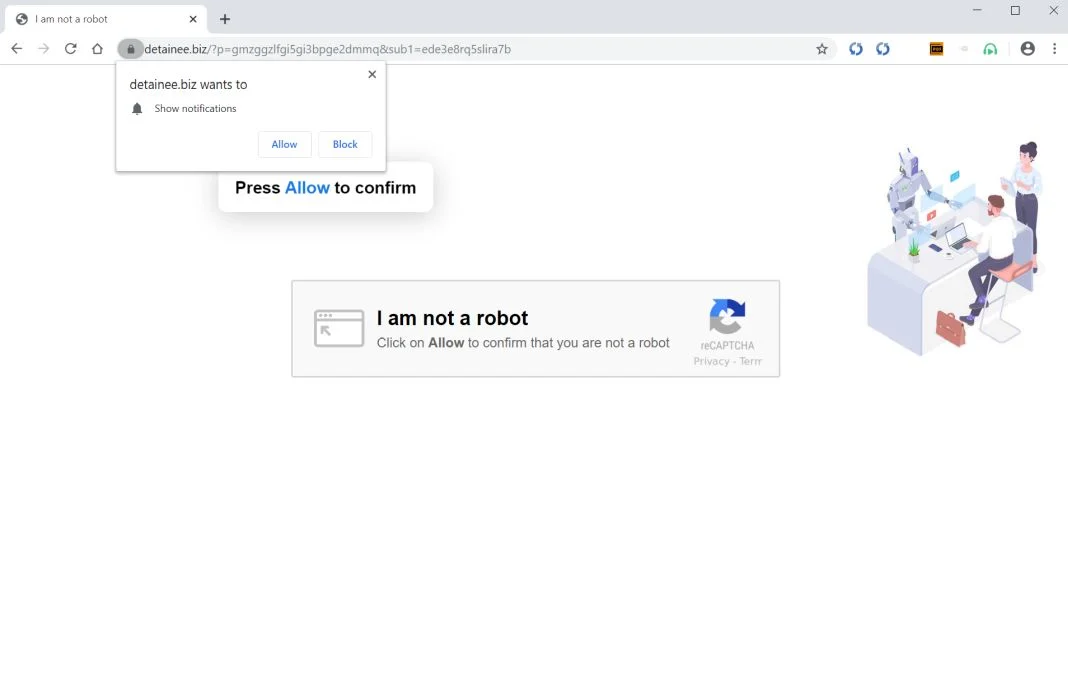This screenshot has width=1068, height=678.
Task: Click the robot office illustration
Action: pyautogui.click(x=956, y=249)
